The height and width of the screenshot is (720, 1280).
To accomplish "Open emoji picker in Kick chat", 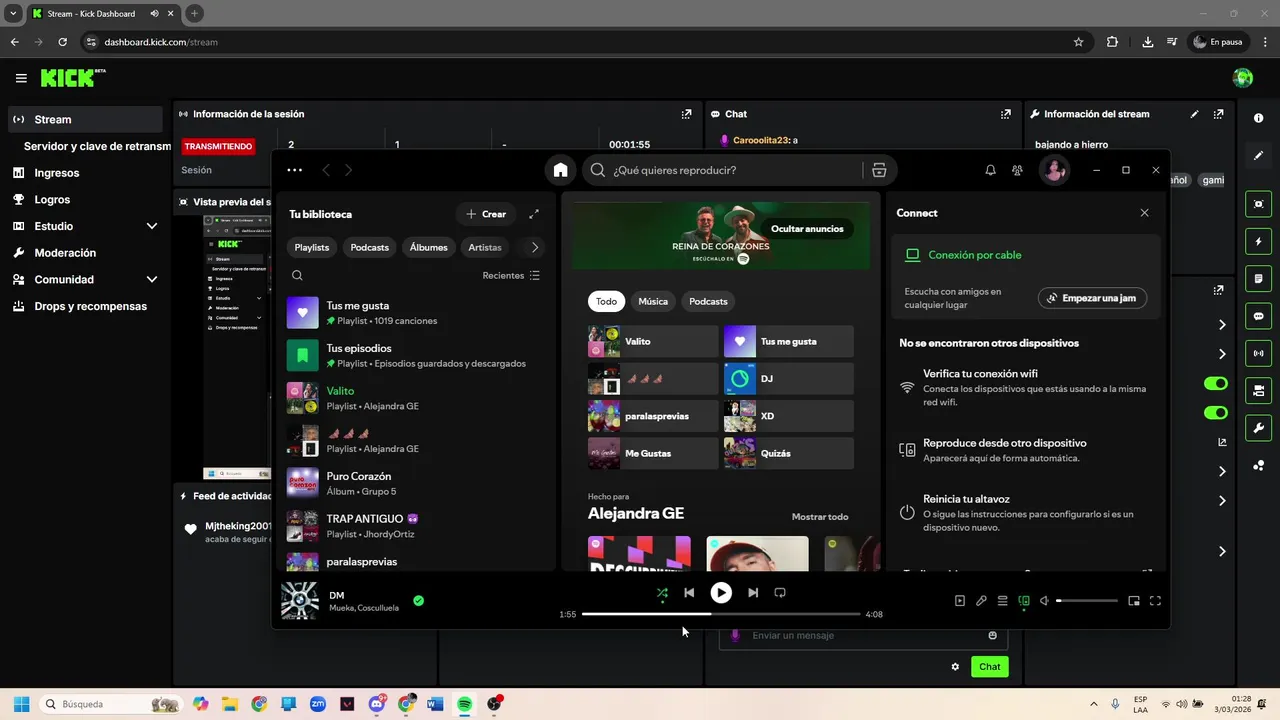I will [992, 635].
